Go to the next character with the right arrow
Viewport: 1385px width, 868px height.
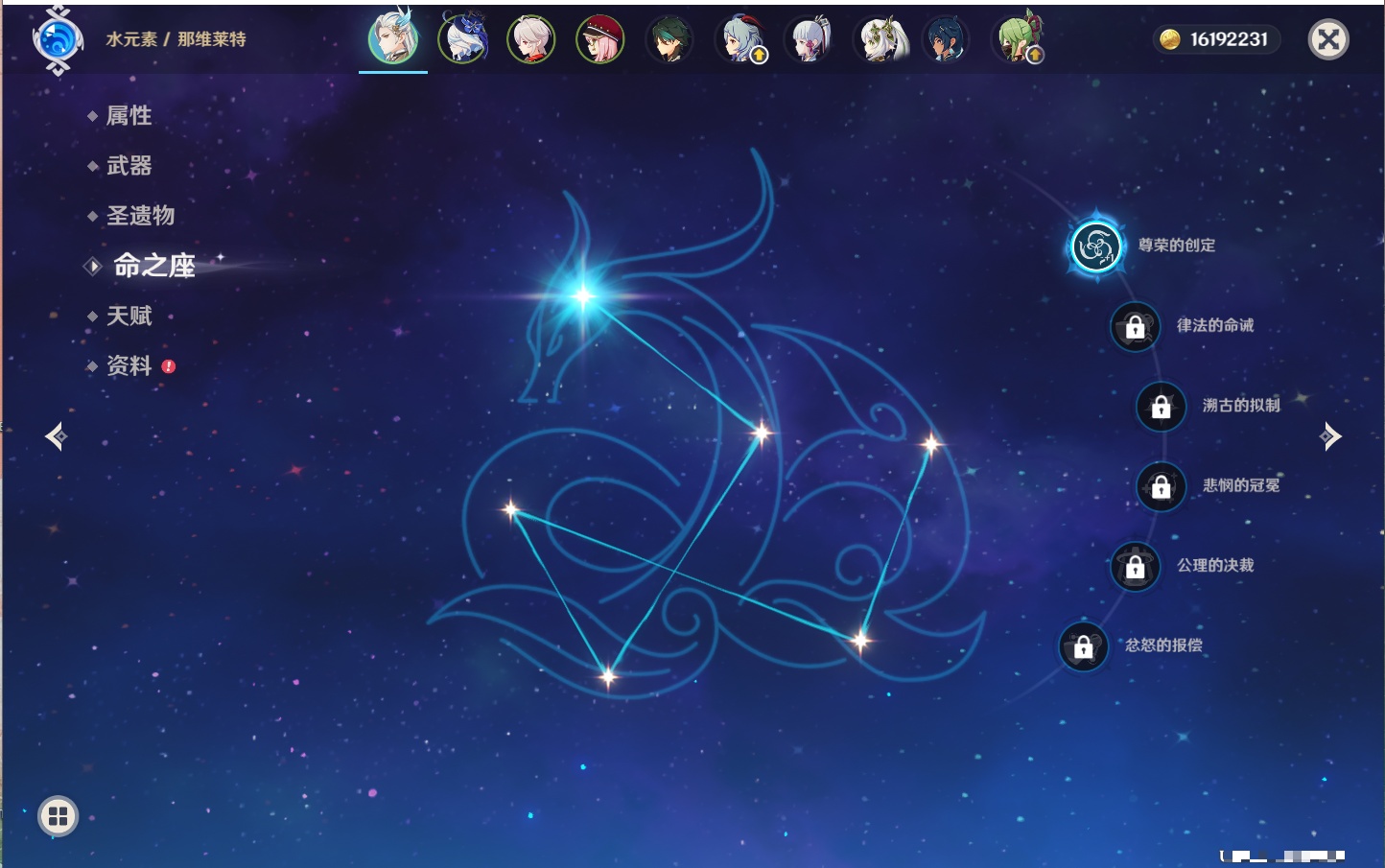[x=1330, y=436]
